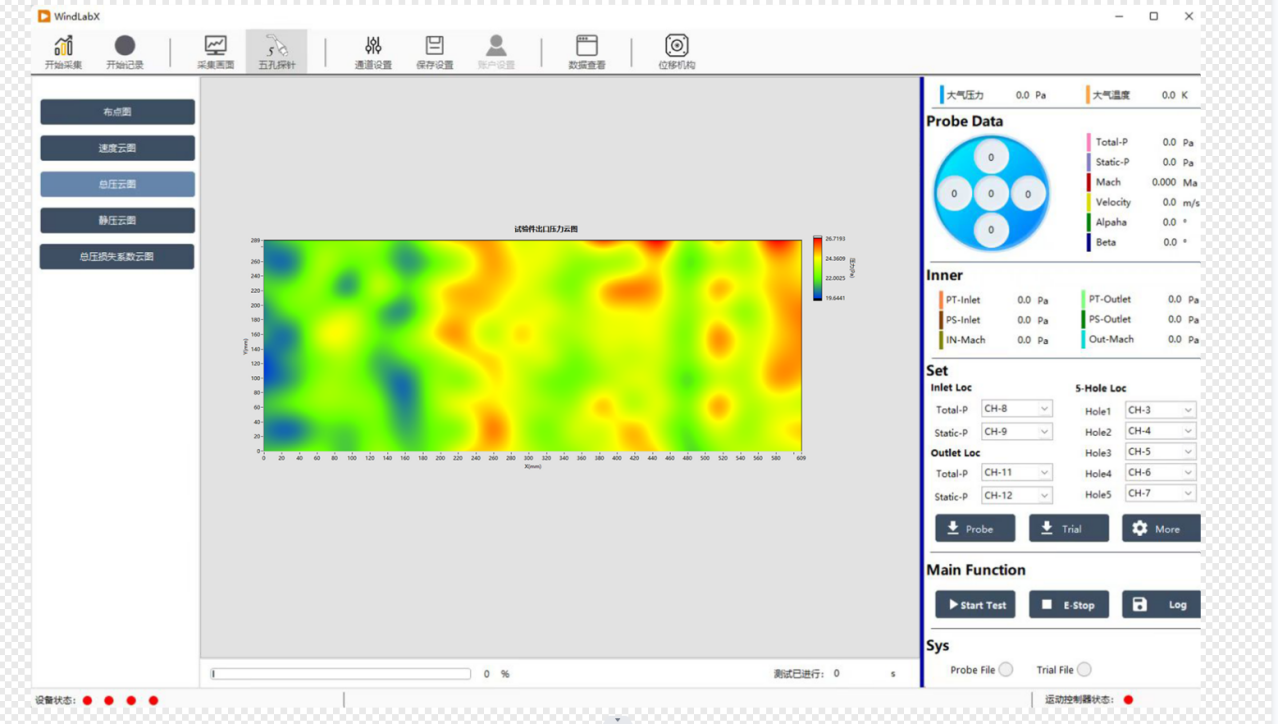Switch to 速度云图 velocity contour
This screenshot has width=1278, height=724.
117,148
